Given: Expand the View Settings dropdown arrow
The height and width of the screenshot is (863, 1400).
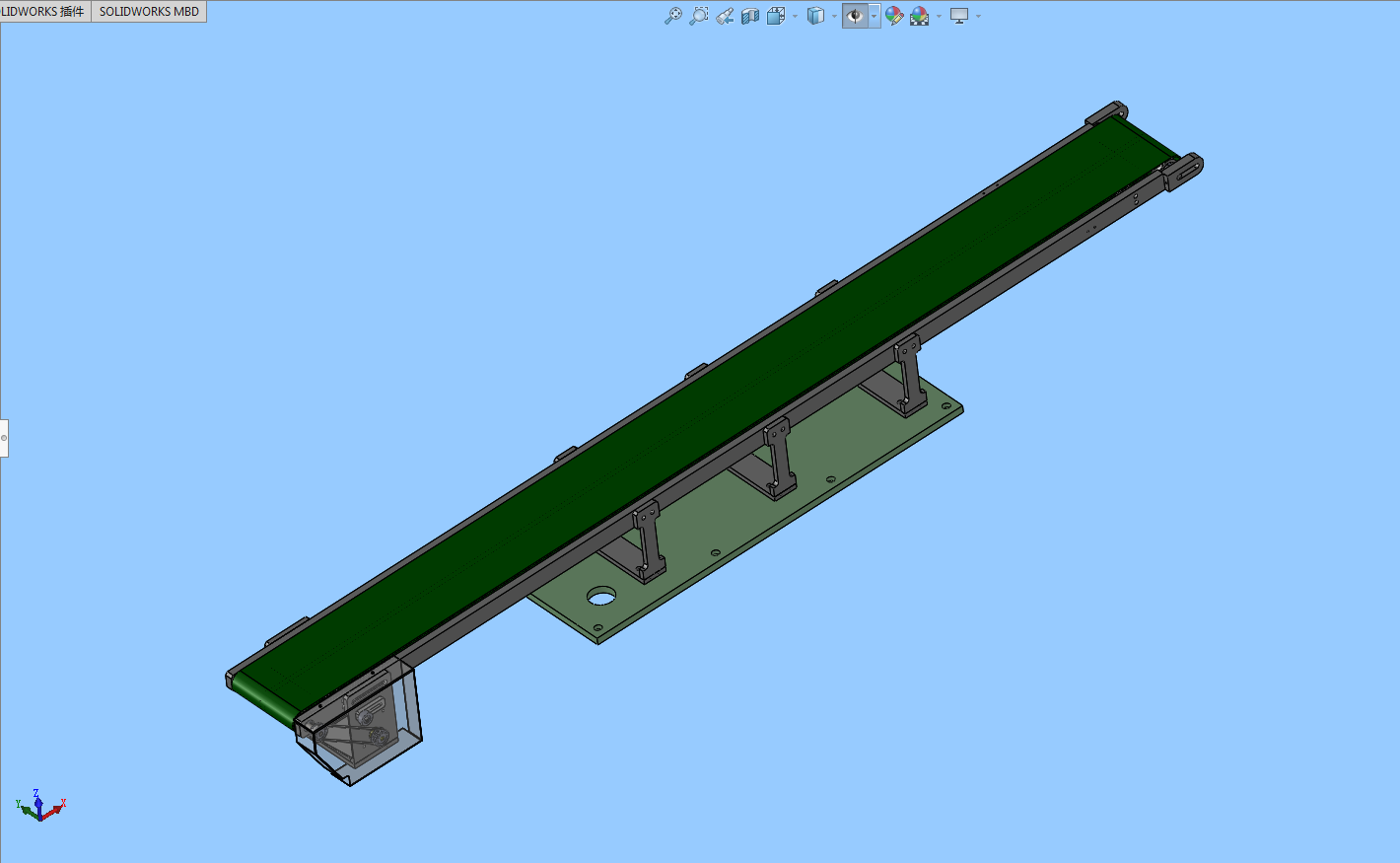Looking at the screenshot, I should click(x=978, y=16).
